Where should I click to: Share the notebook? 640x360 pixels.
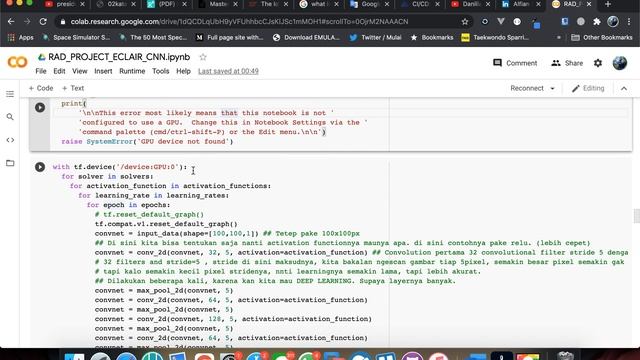tap(567, 63)
